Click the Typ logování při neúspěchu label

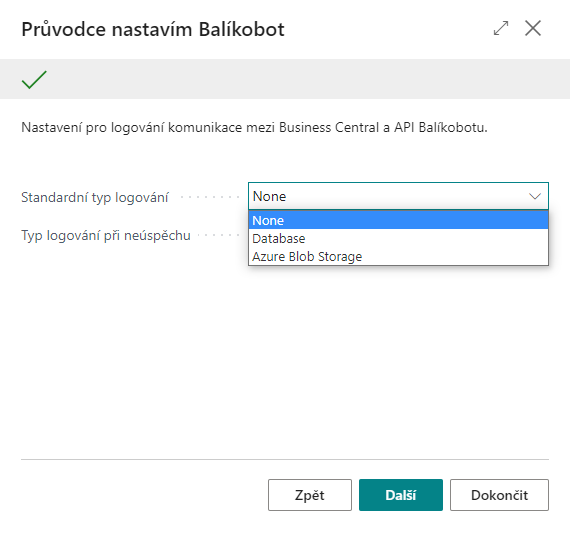(106, 236)
